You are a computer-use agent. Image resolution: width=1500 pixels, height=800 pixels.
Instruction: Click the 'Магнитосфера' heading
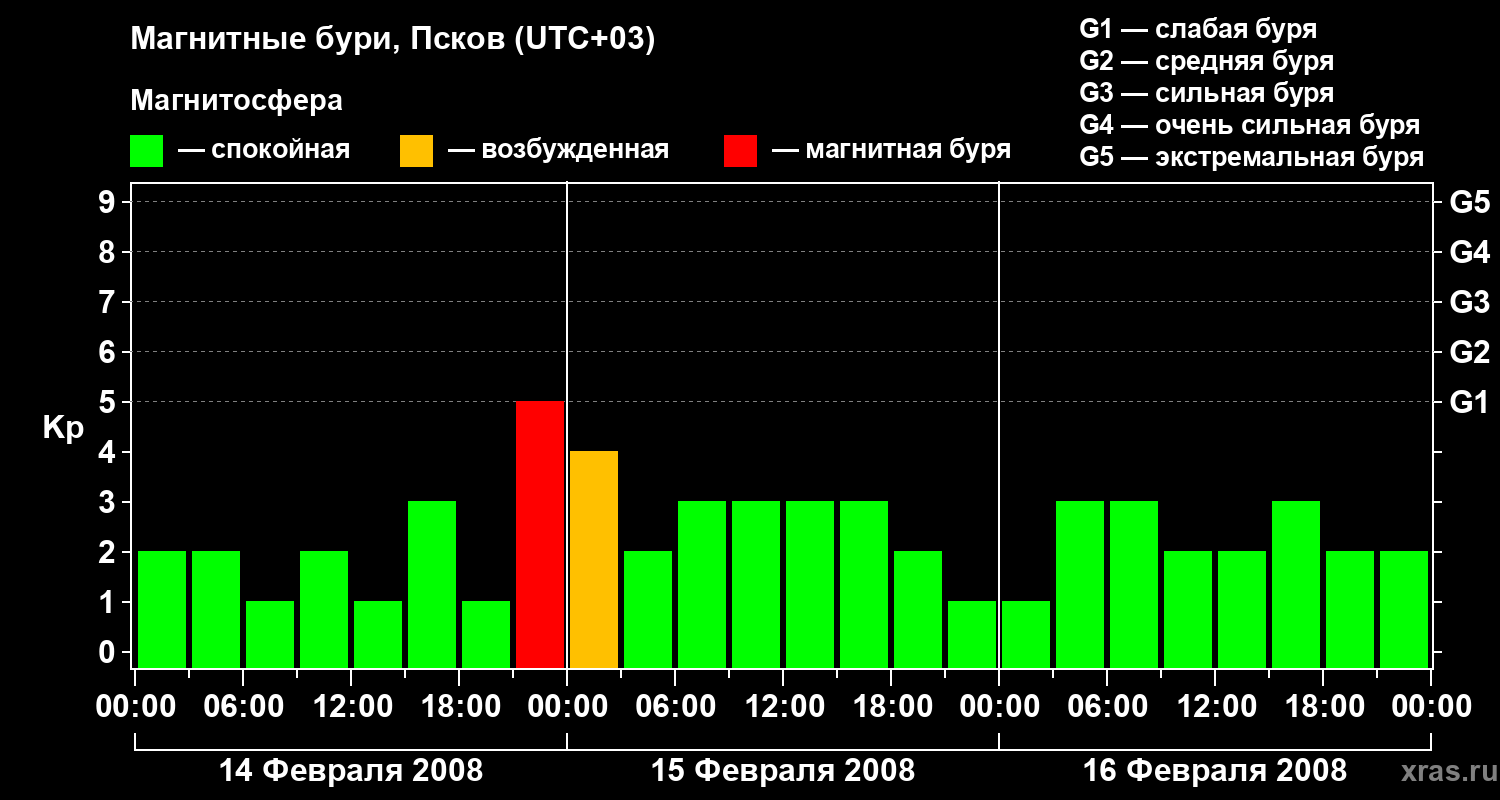236,101
